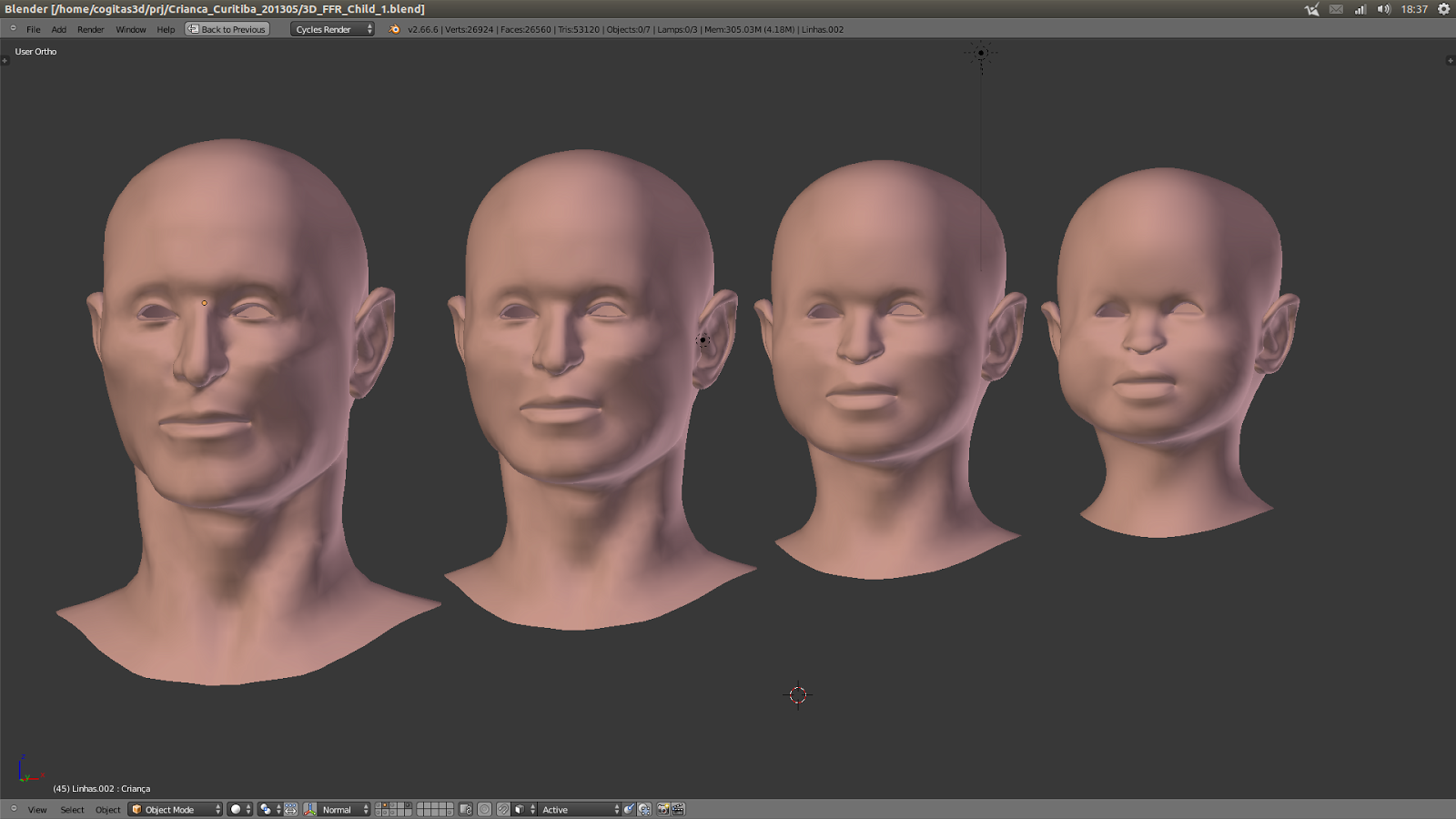Image resolution: width=1456 pixels, height=819 pixels.
Task: Select the Proportional Editing control
Action: tap(485, 809)
